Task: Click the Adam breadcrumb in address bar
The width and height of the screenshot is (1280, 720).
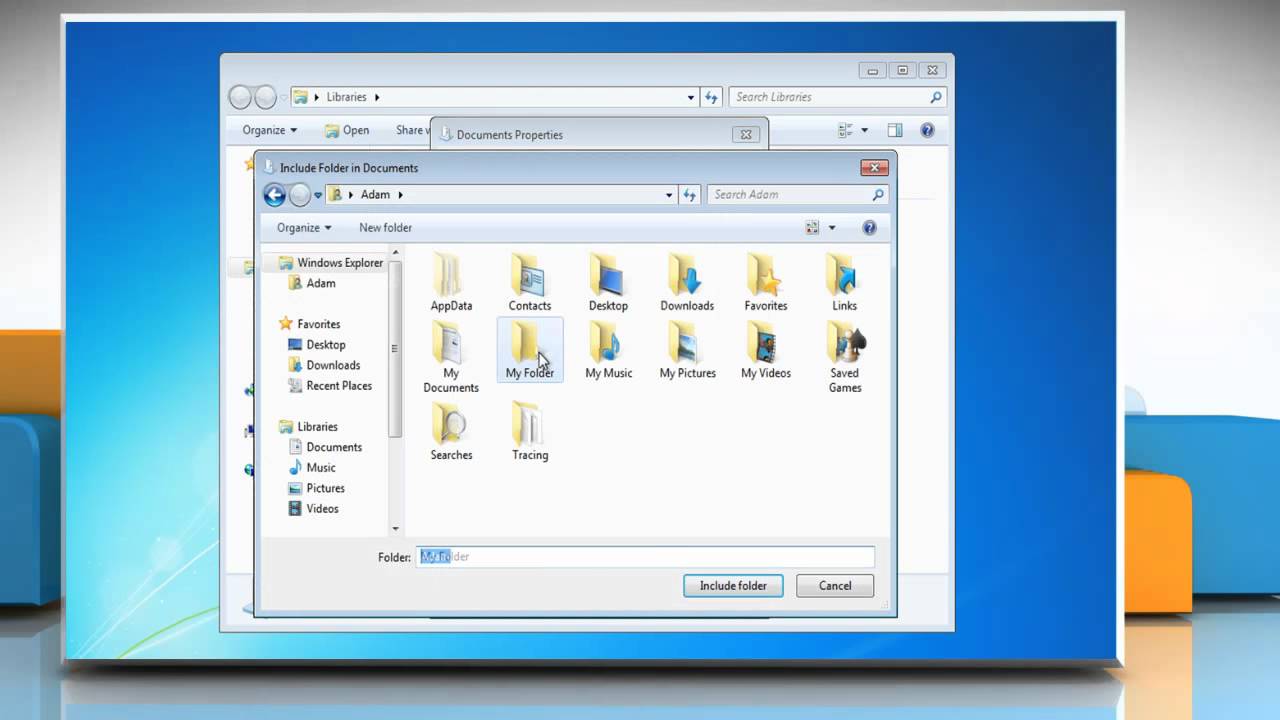Action: point(375,195)
